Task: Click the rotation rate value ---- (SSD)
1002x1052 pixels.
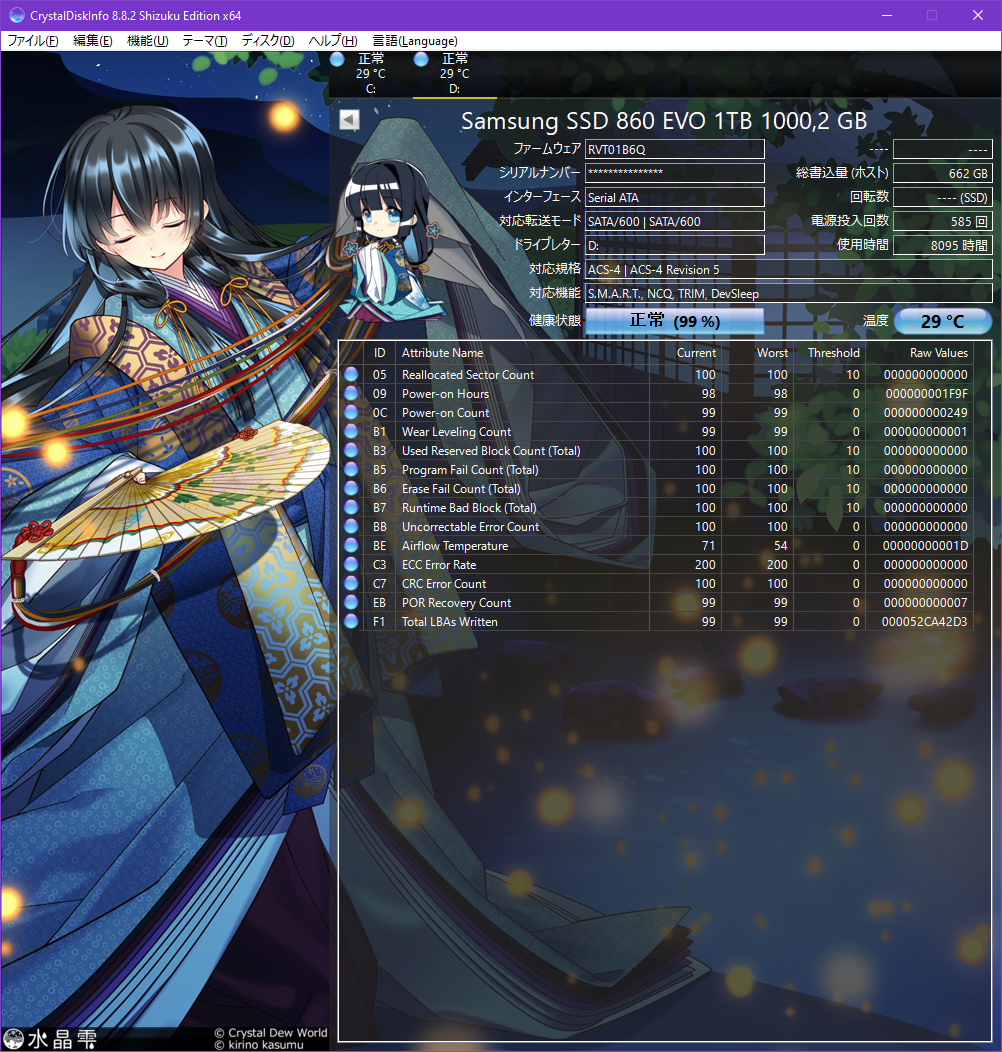Action: click(x=943, y=197)
